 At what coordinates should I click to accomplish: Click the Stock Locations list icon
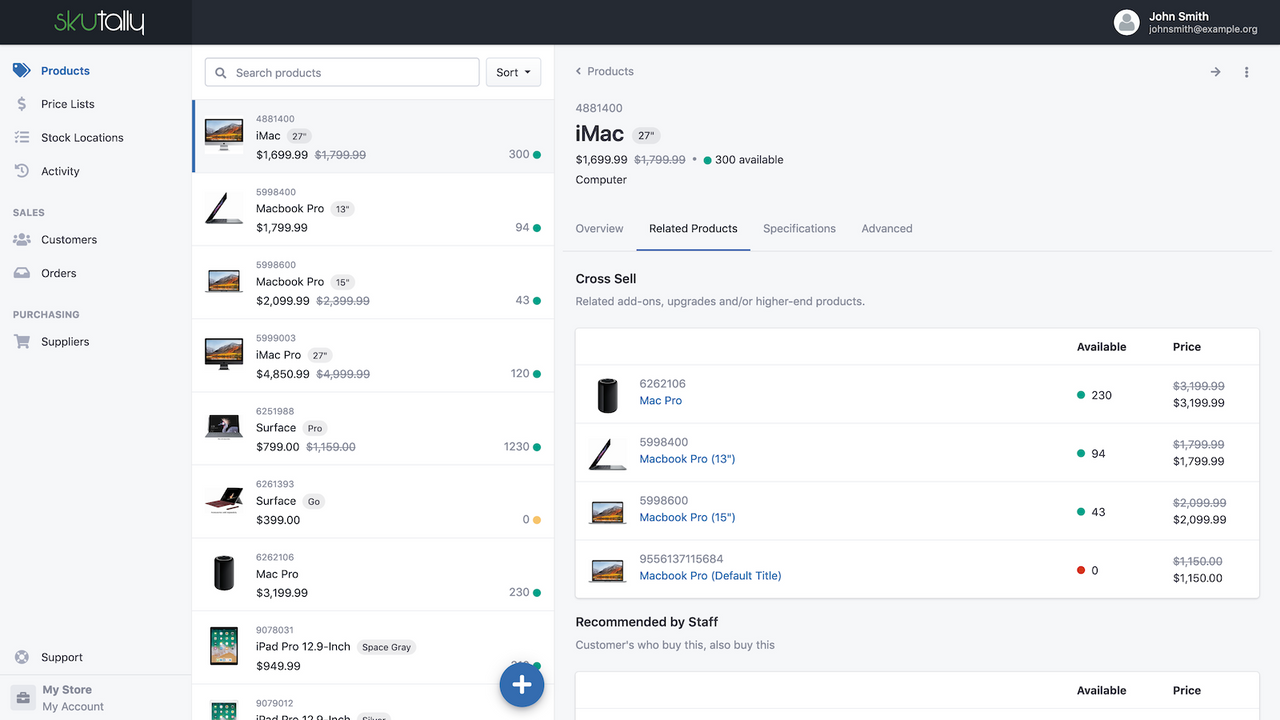click(22, 138)
